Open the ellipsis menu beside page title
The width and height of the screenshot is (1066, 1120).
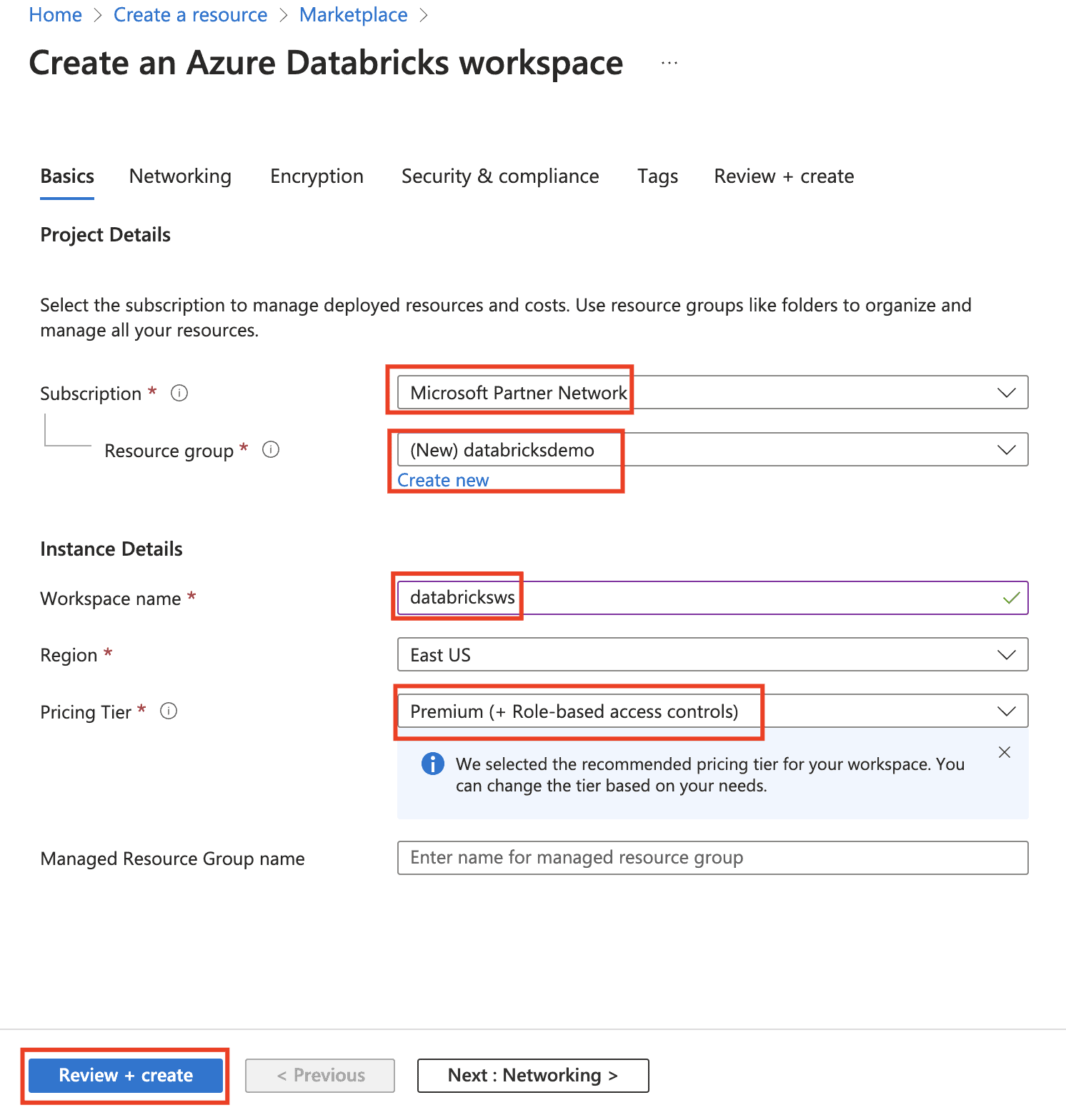(x=669, y=64)
